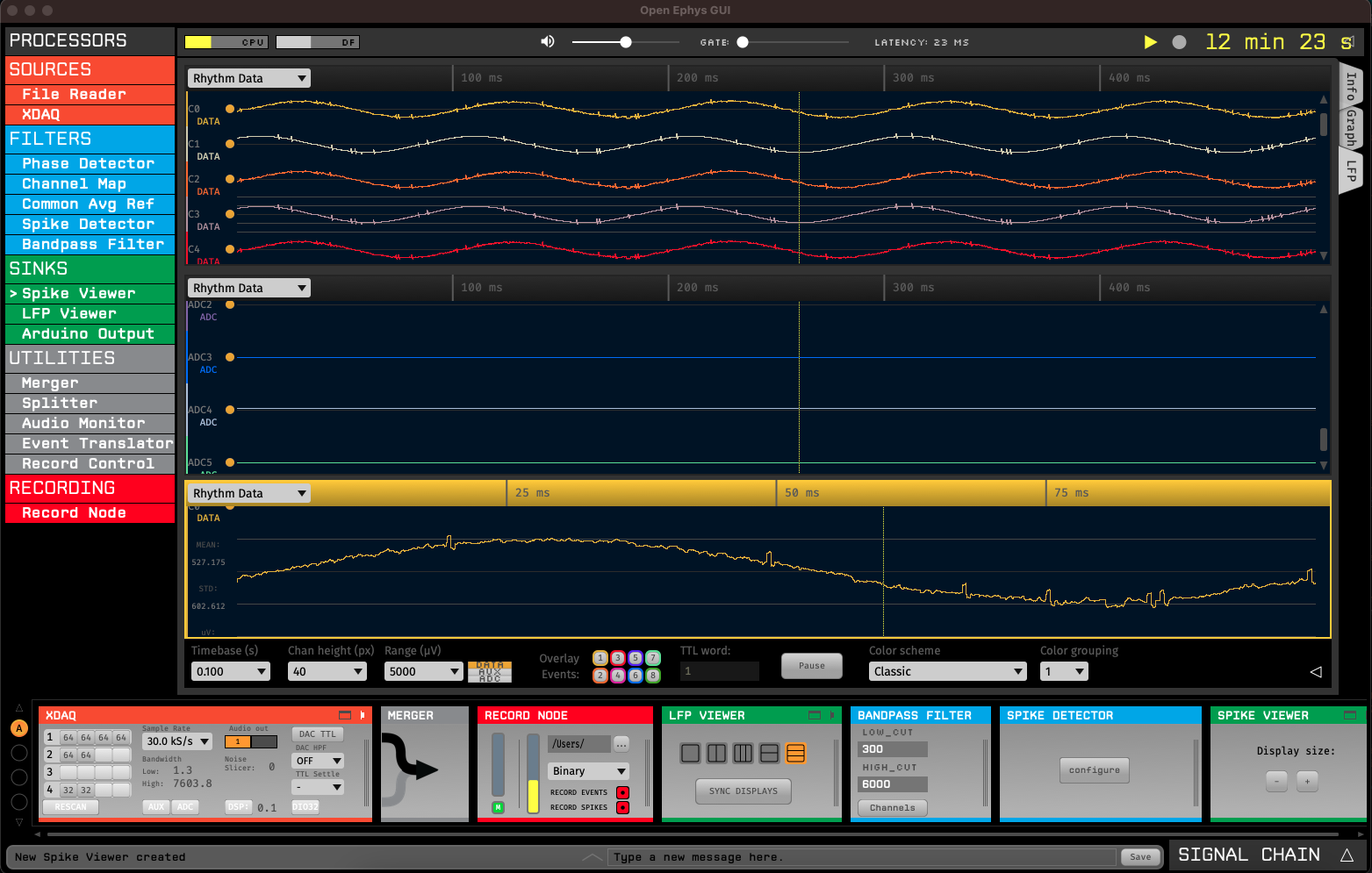The image size is (1372, 873).
Task: Click the Merger arrow path icon
Action: point(413,768)
